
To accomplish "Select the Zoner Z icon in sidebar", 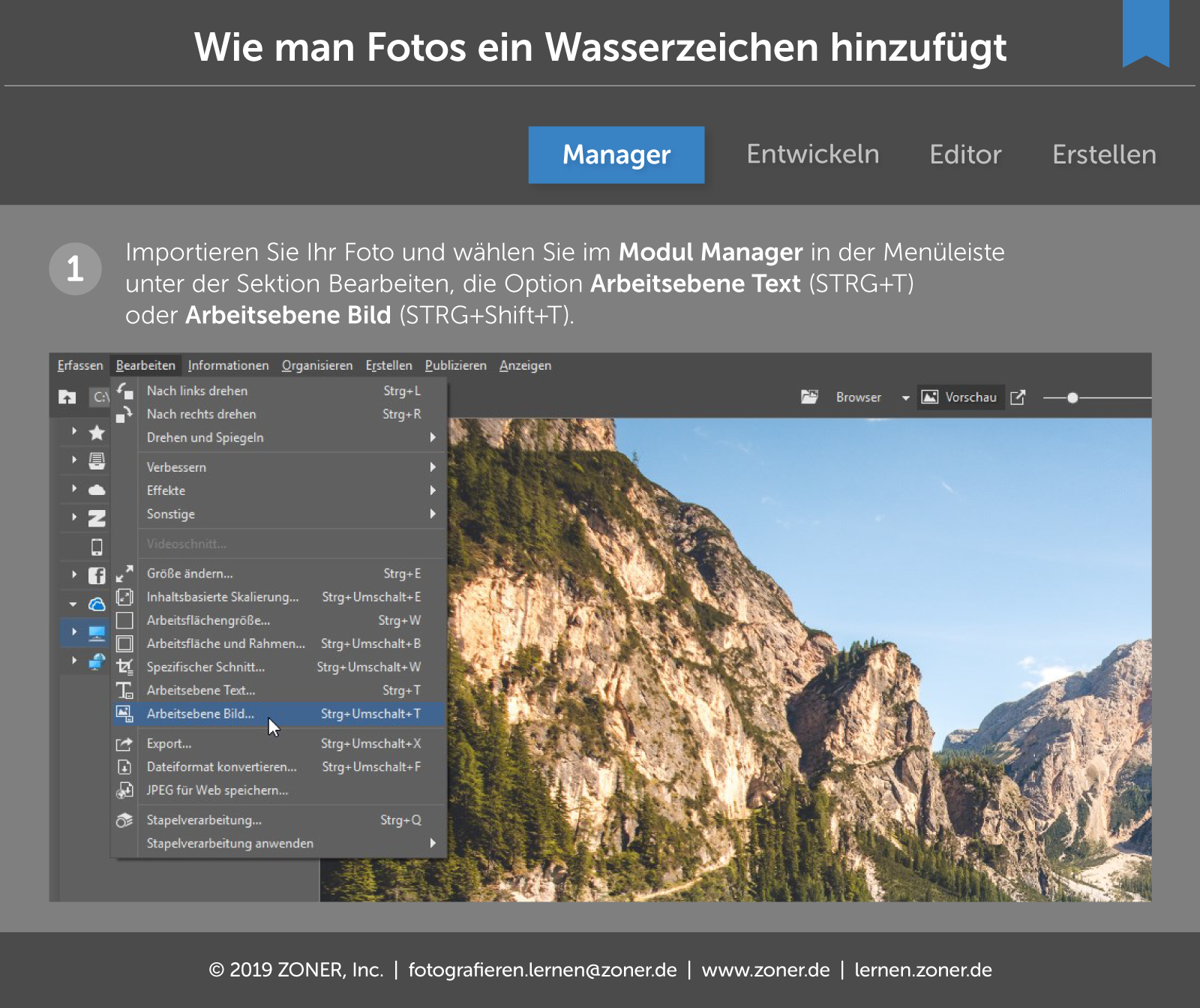I will pos(97,518).
